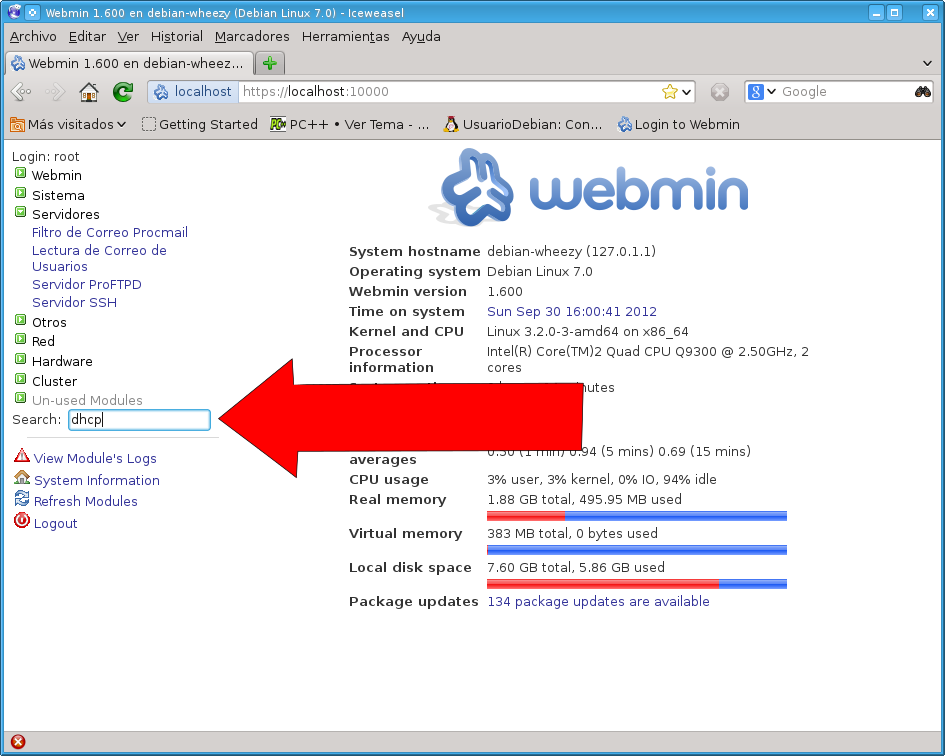Screen dimensions: 945x756
Task: Click the View Module's Logs warning icon
Action: click(x=22, y=455)
